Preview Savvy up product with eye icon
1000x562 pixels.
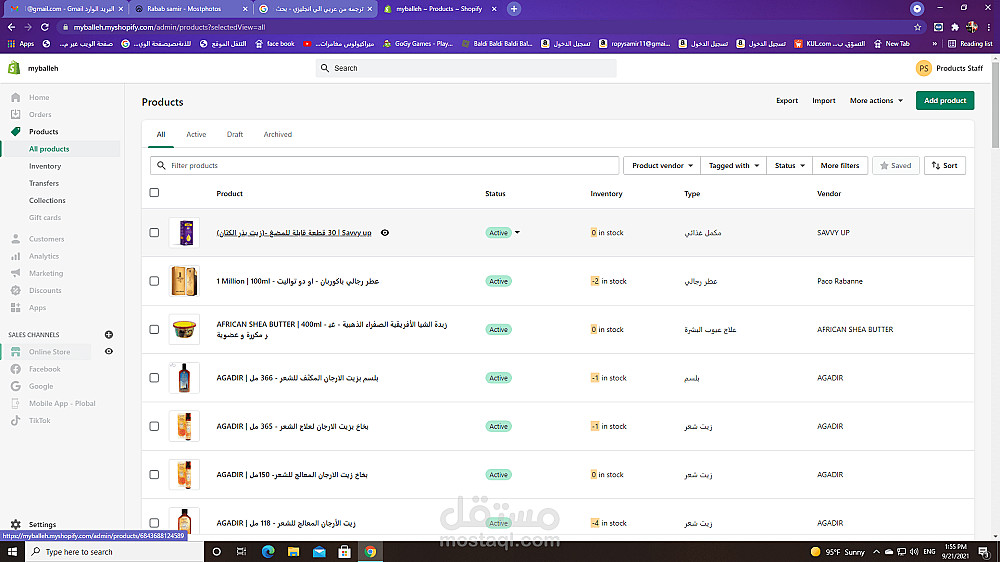tap(385, 233)
